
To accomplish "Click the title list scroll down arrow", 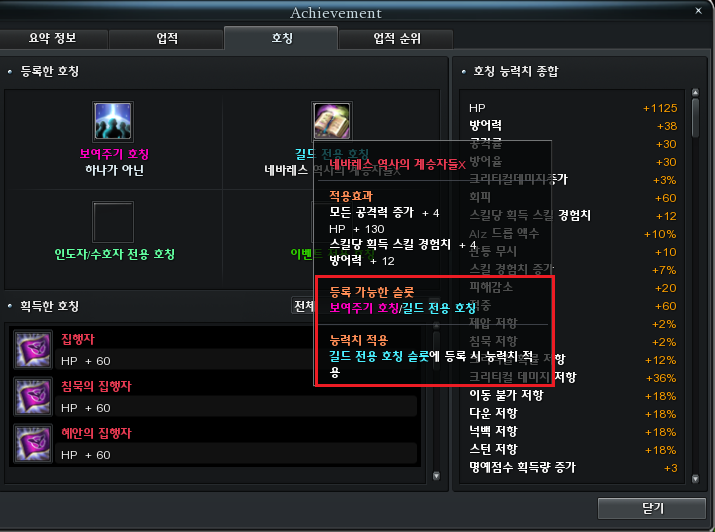I will pyautogui.click(x=436, y=476).
